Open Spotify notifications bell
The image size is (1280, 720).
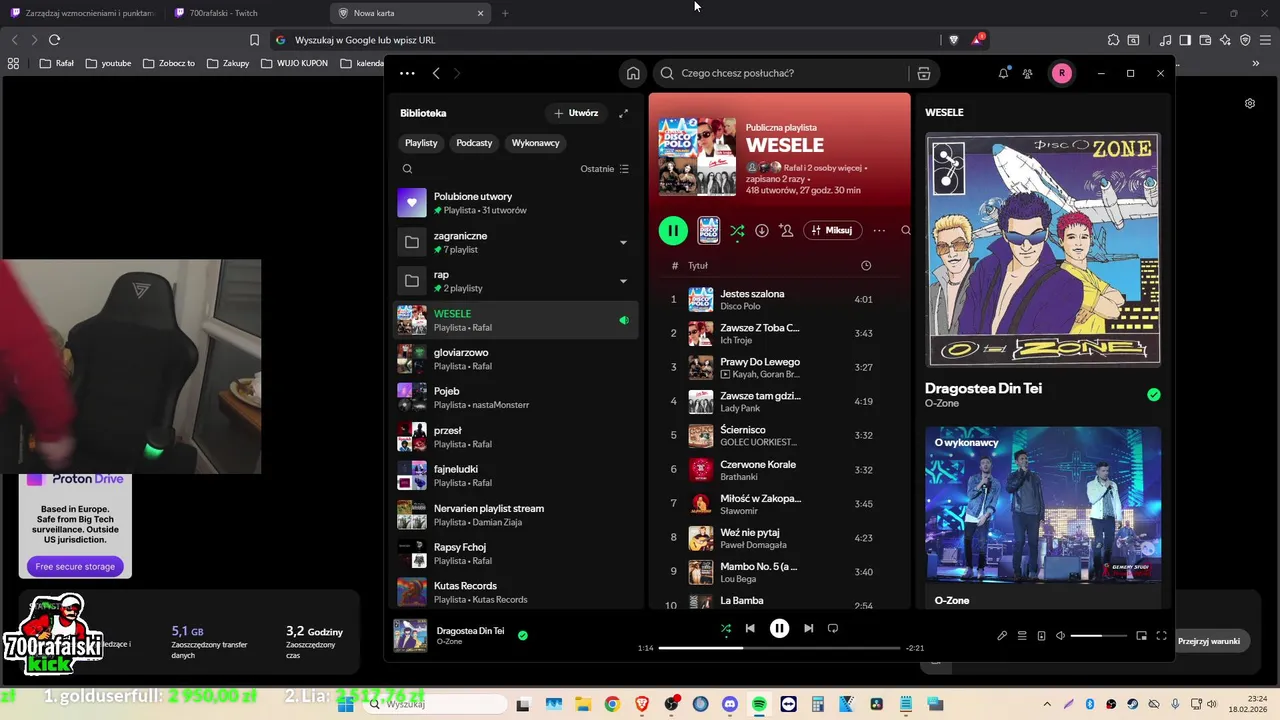[1003, 73]
